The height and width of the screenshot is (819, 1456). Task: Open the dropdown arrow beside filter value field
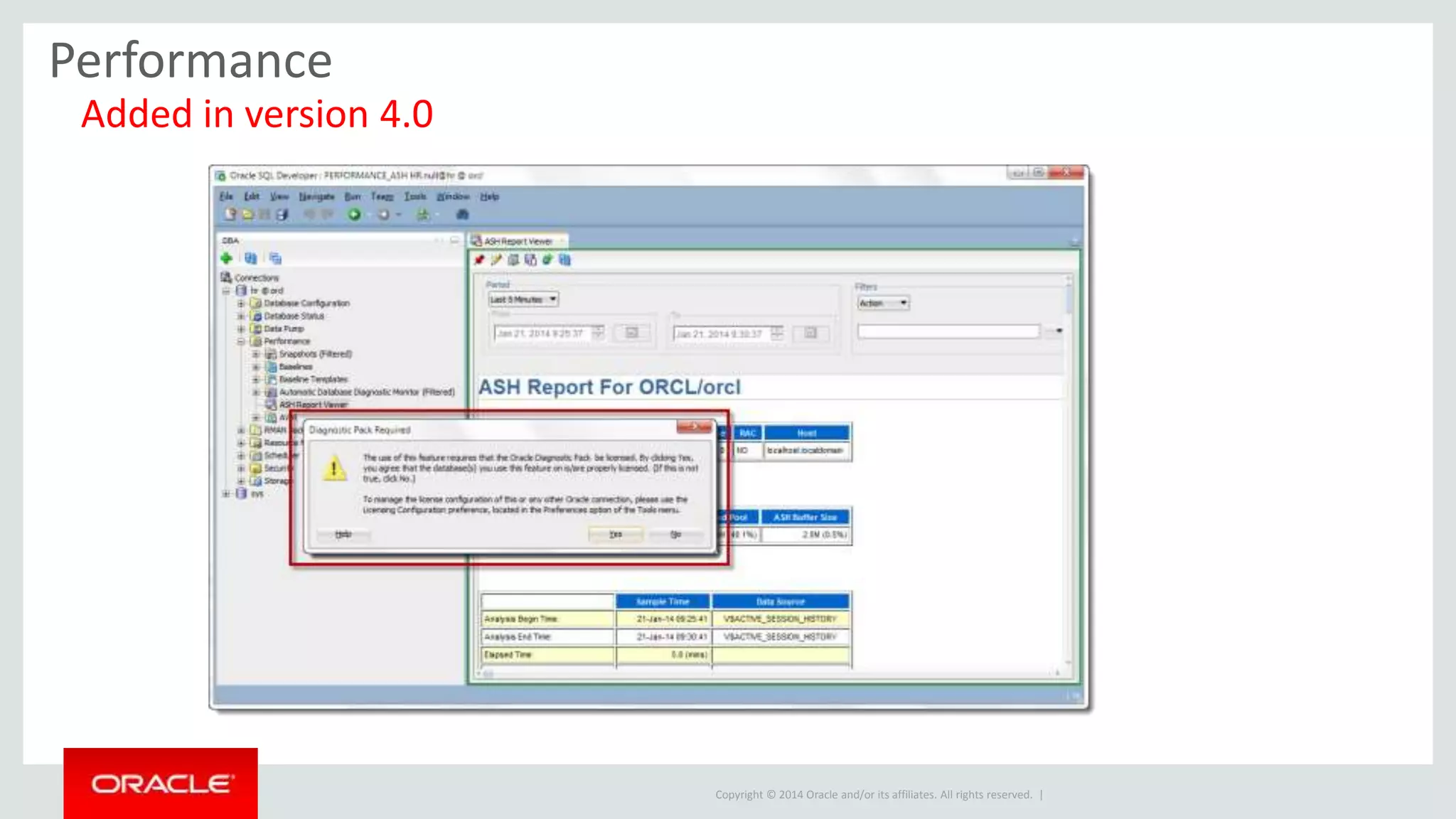pos(1059,331)
